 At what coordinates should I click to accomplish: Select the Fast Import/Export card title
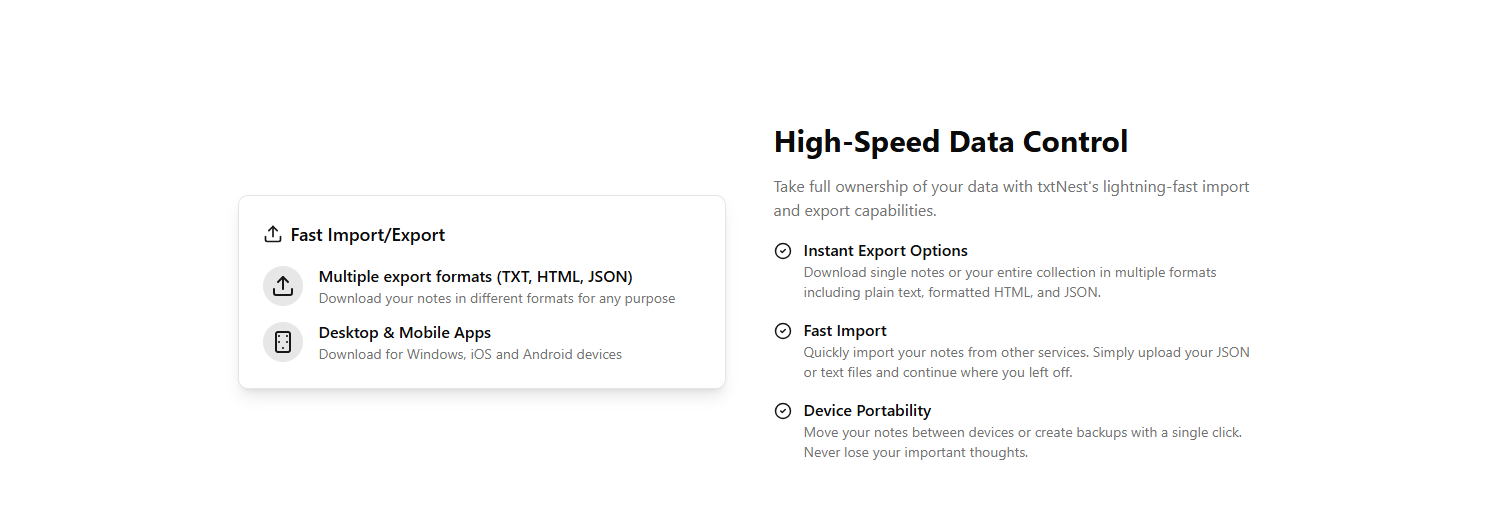pyautogui.click(x=368, y=235)
